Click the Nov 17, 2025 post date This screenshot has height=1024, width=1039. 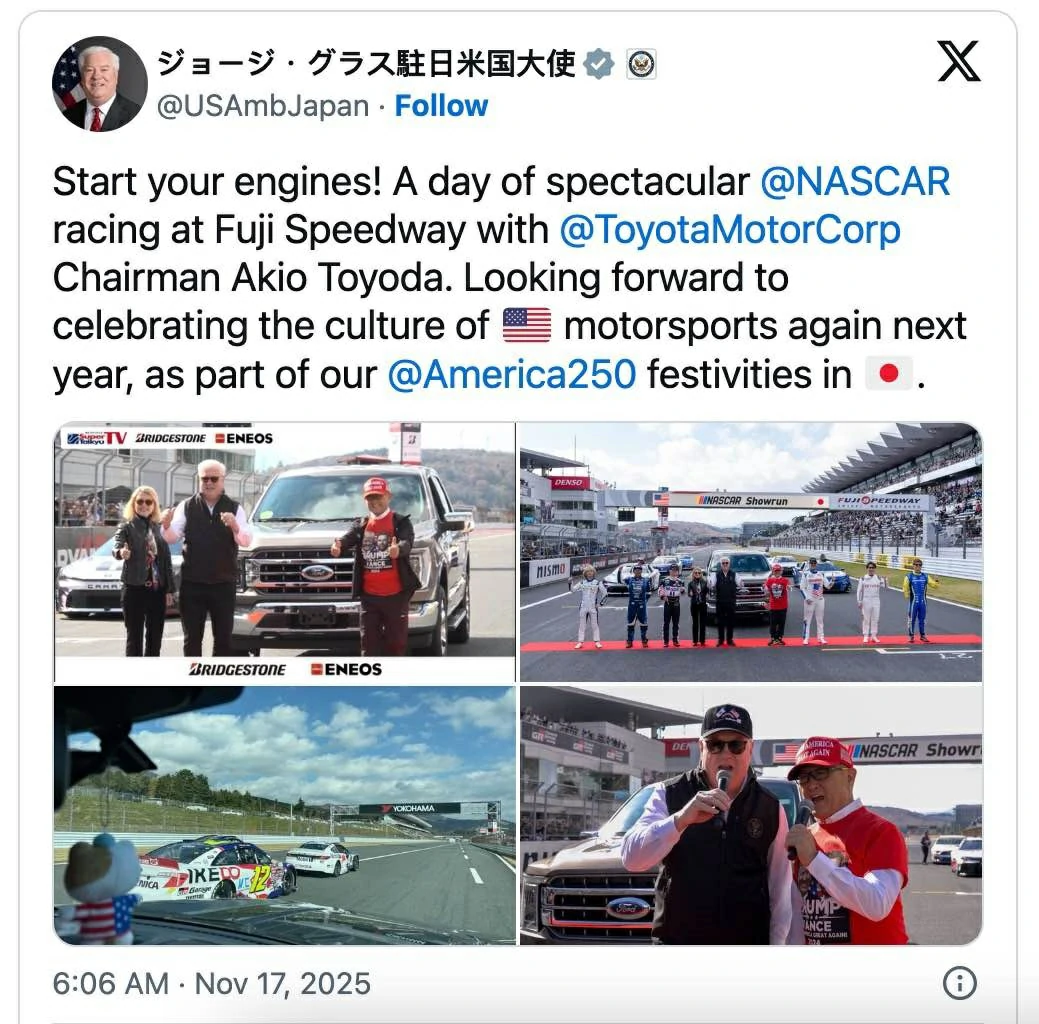[283, 983]
